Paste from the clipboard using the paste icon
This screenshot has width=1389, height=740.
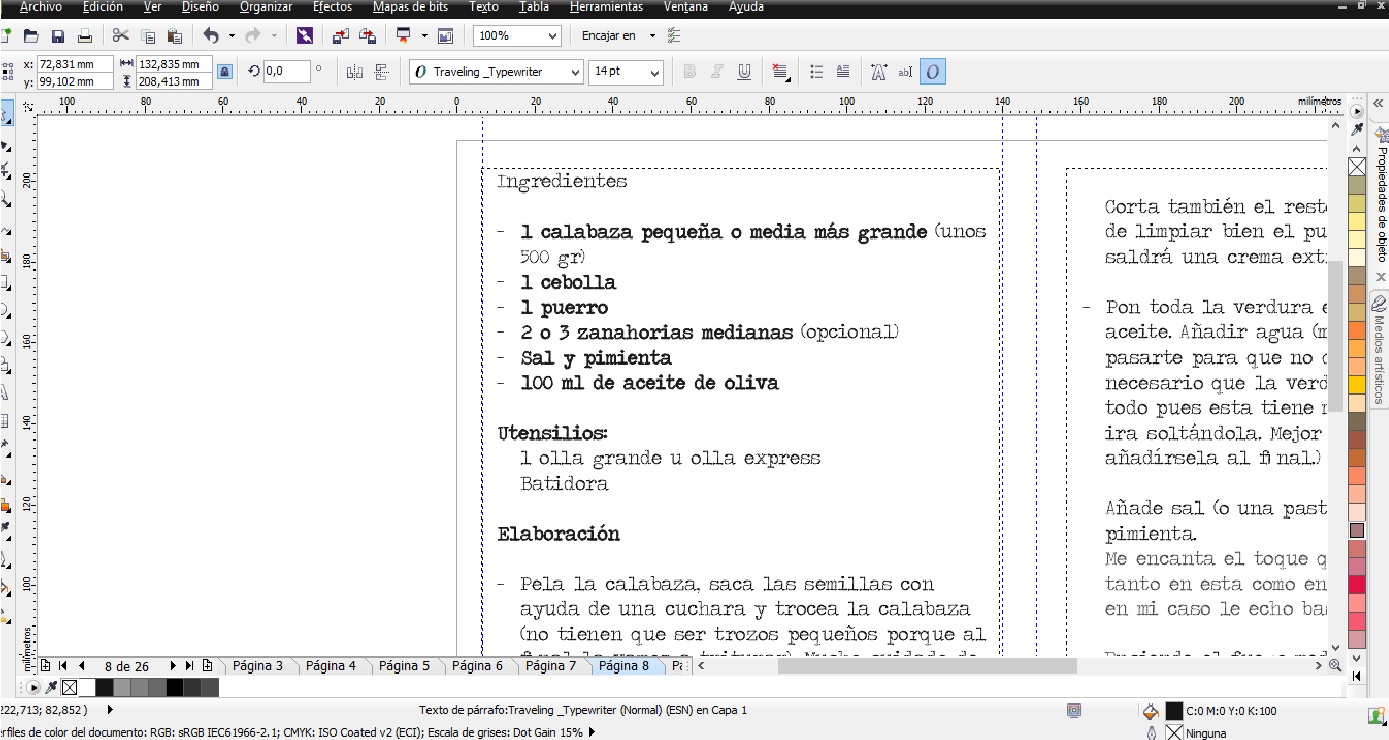pyautogui.click(x=174, y=36)
